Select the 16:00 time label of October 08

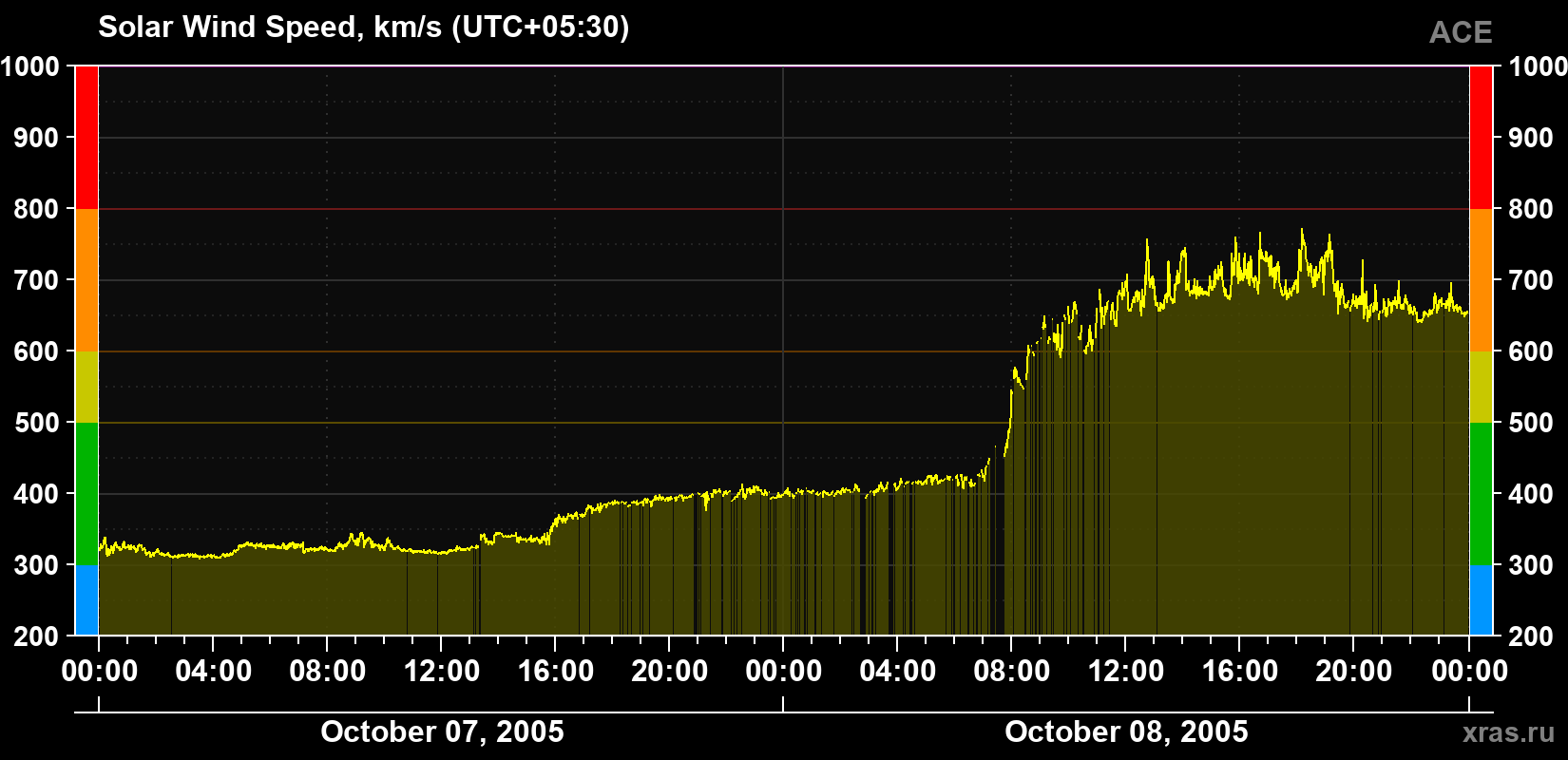pos(1240,671)
